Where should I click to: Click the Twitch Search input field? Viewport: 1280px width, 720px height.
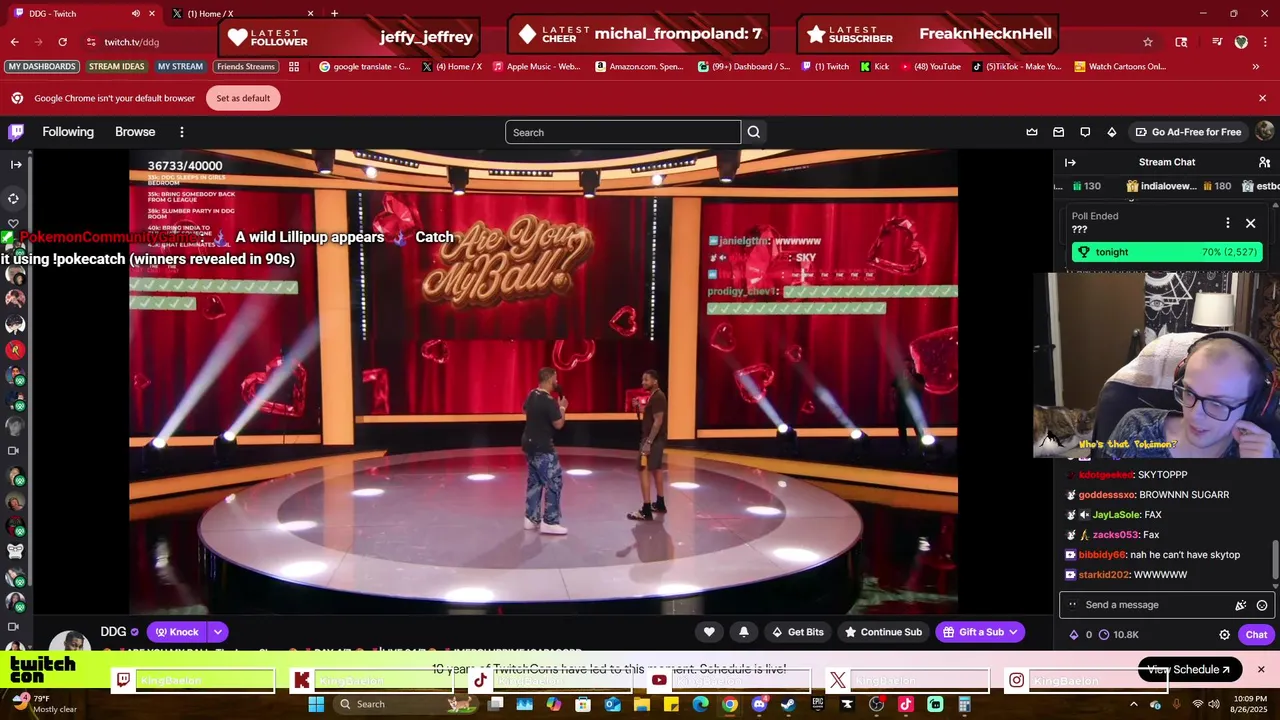coord(623,132)
